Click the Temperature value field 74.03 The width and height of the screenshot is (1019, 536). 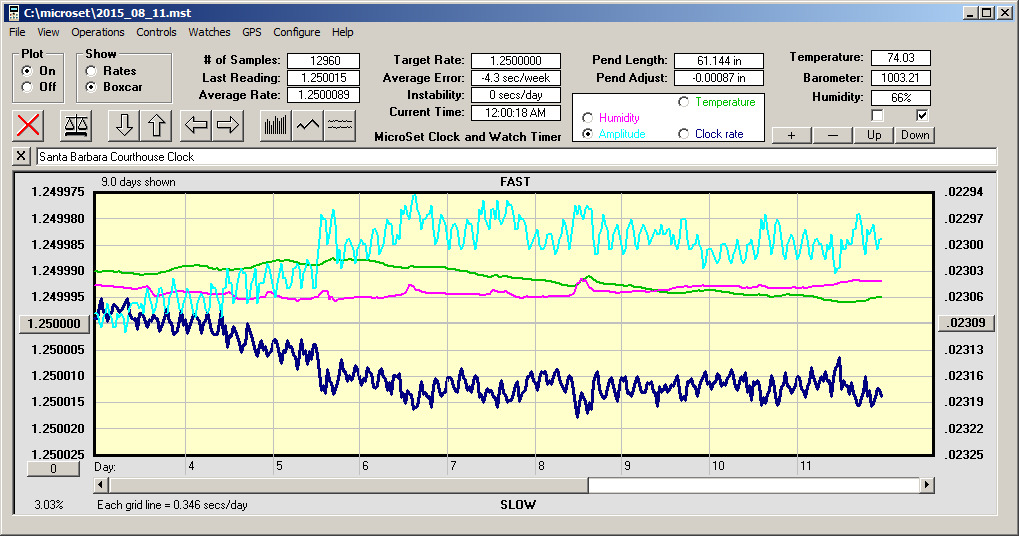point(901,58)
